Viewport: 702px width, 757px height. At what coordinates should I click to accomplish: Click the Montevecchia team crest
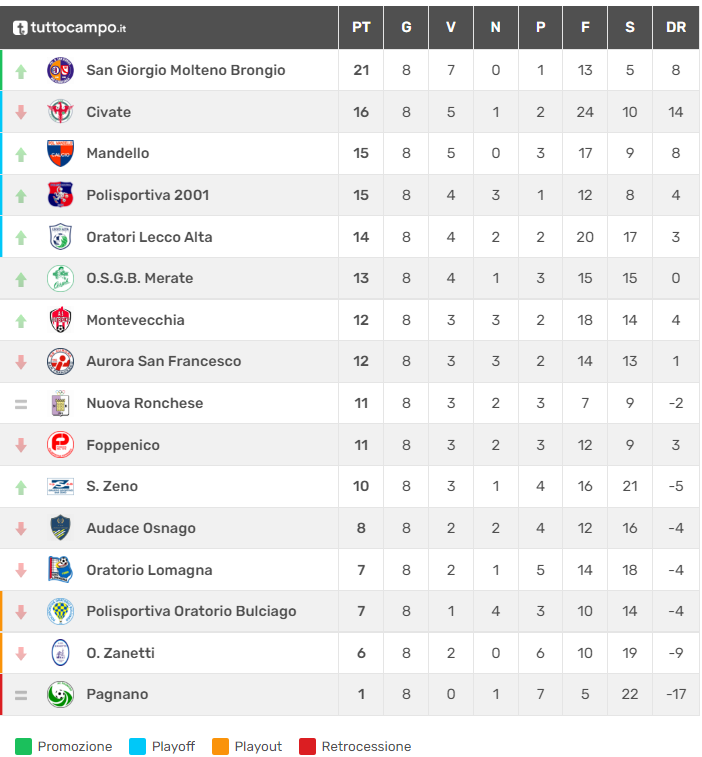[x=61, y=320]
